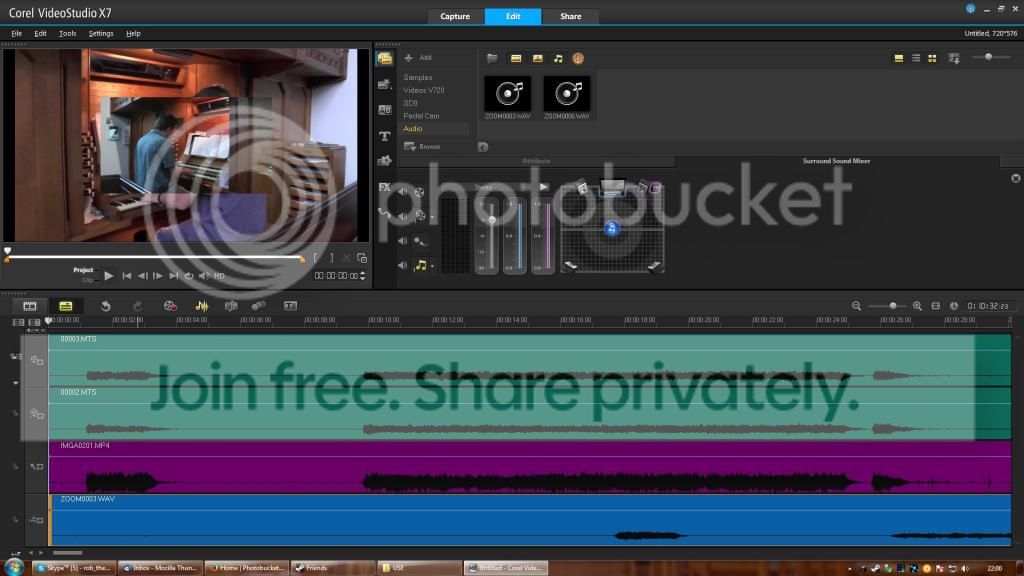Undo the last action in timeline toolbar
1024x576 pixels.
pos(106,306)
